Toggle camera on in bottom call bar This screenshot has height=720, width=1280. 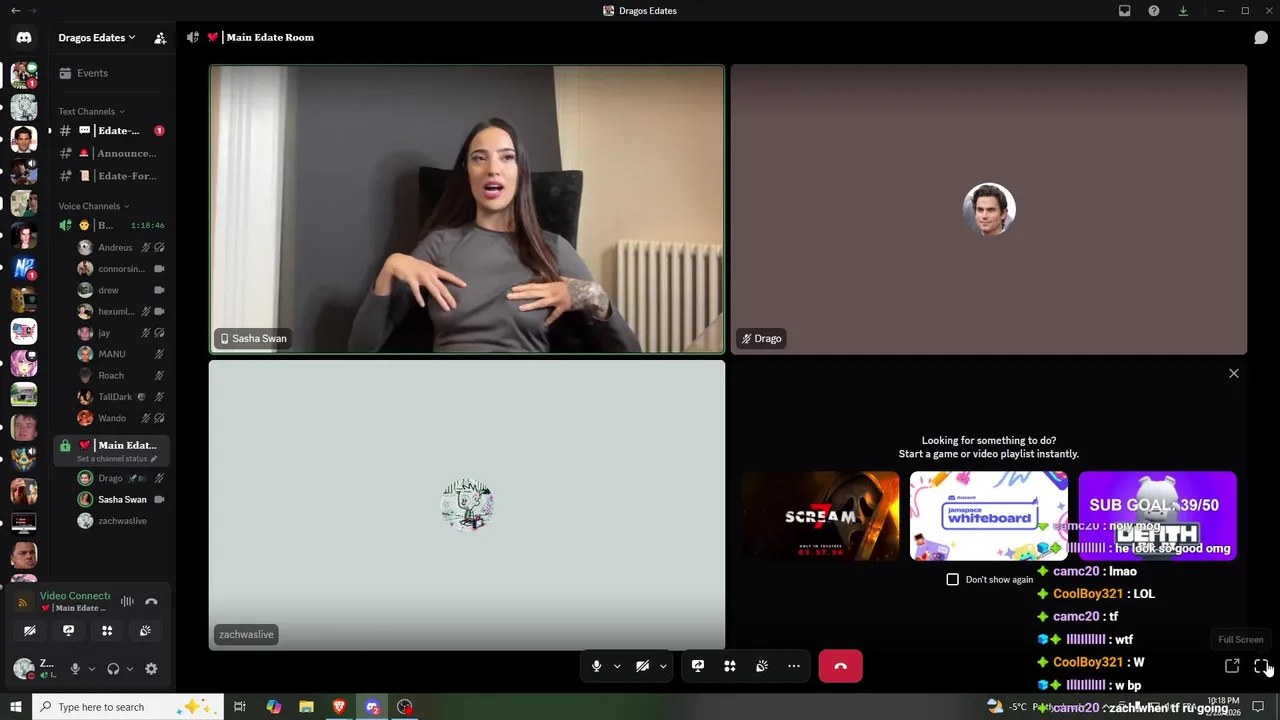(x=642, y=666)
